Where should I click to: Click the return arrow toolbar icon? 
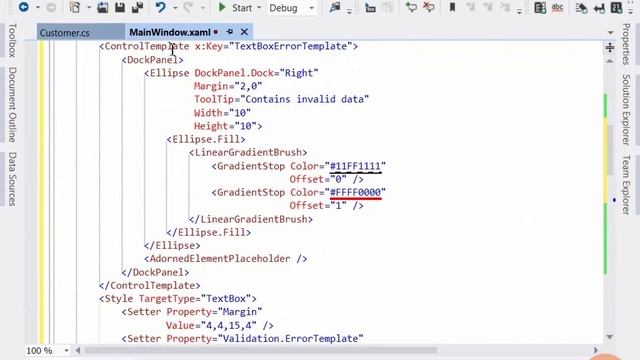tap(599, 8)
